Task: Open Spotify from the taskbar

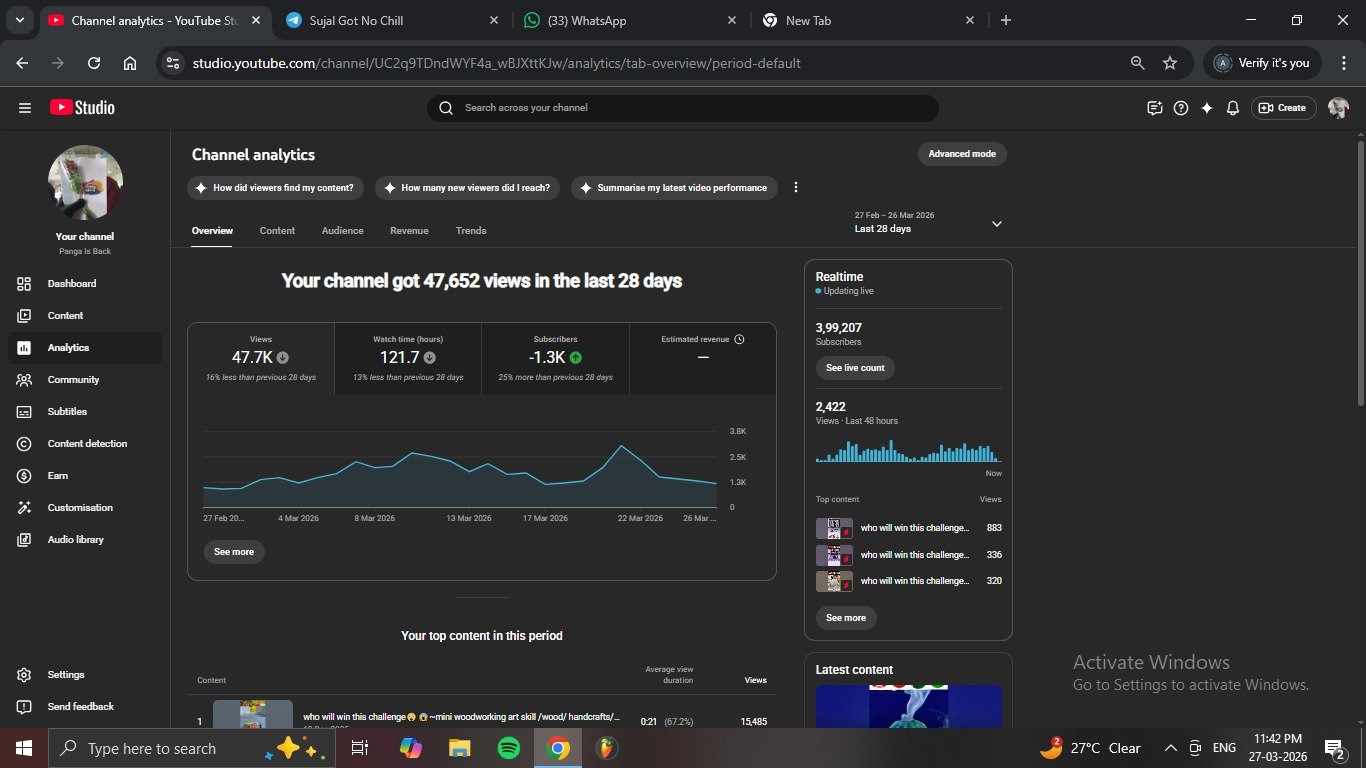Action: 508,748
